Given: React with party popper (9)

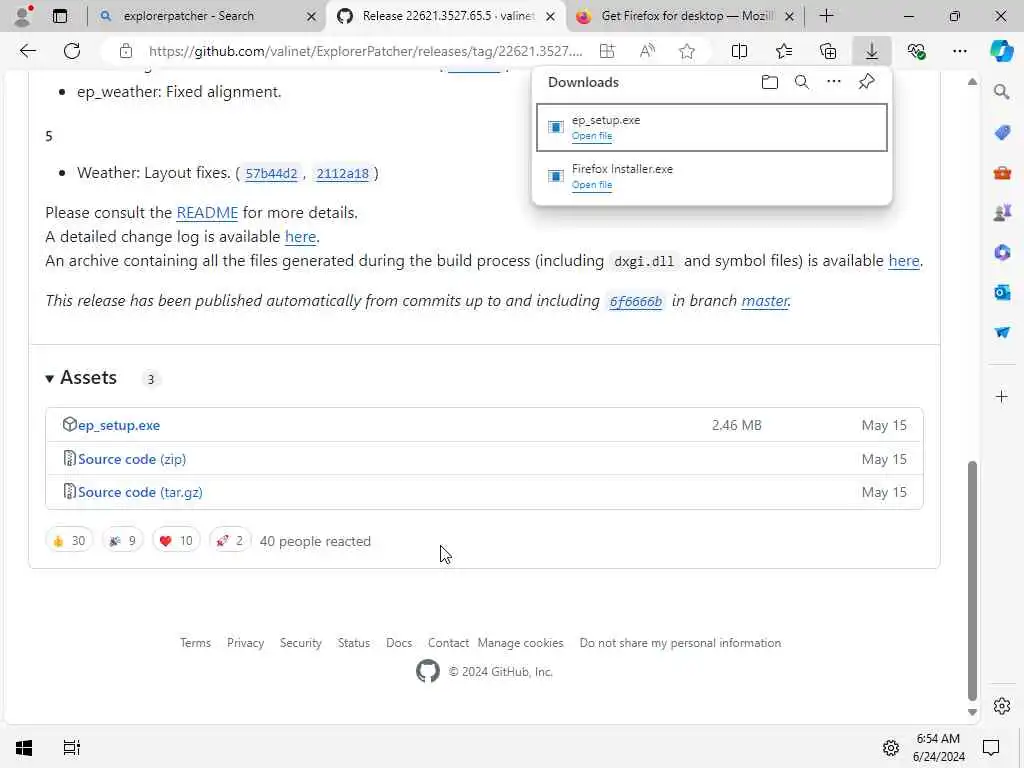Looking at the screenshot, I should 123,541.
